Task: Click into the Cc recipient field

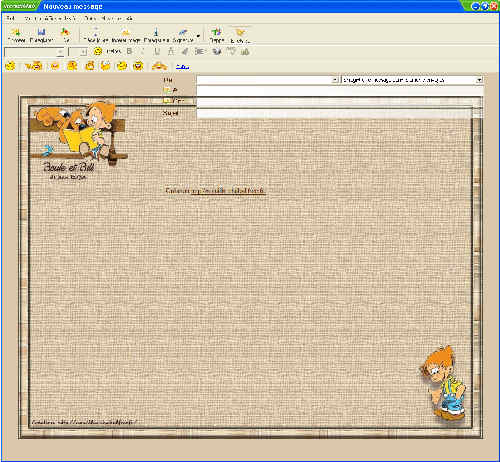Action: (x=340, y=102)
